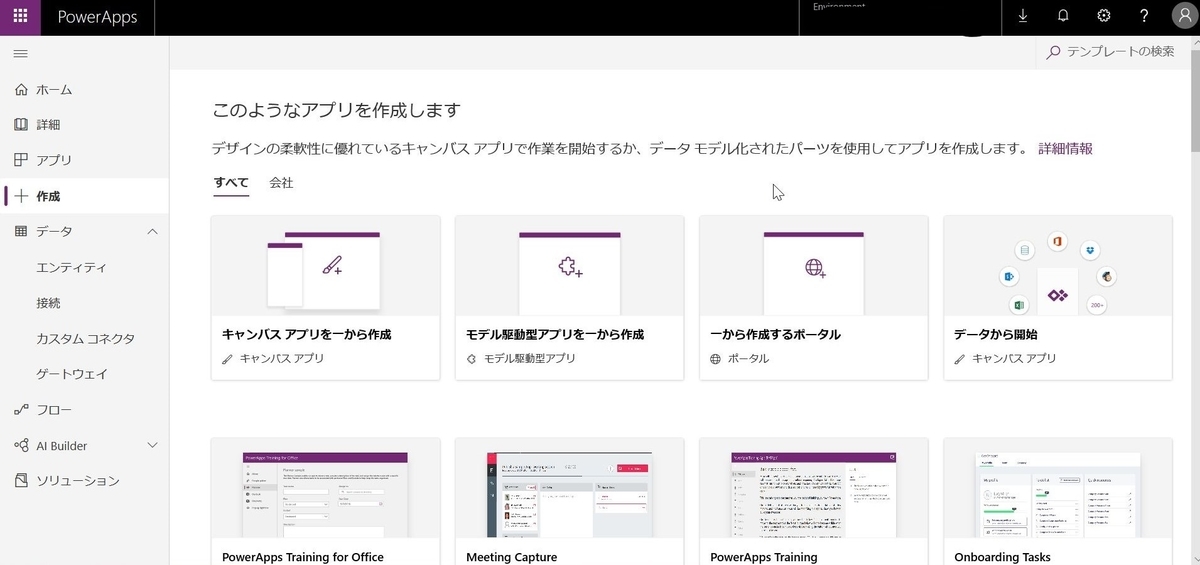The height and width of the screenshot is (565, 1200).
Task: Click the table icon beside データ
Action: click(x=21, y=231)
